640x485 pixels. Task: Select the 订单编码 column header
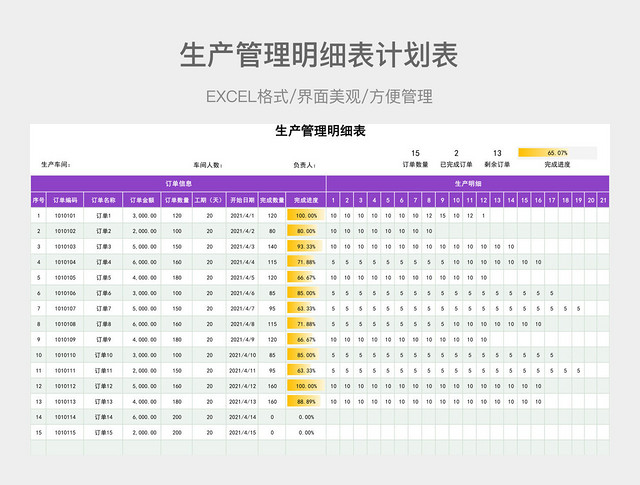[65, 200]
